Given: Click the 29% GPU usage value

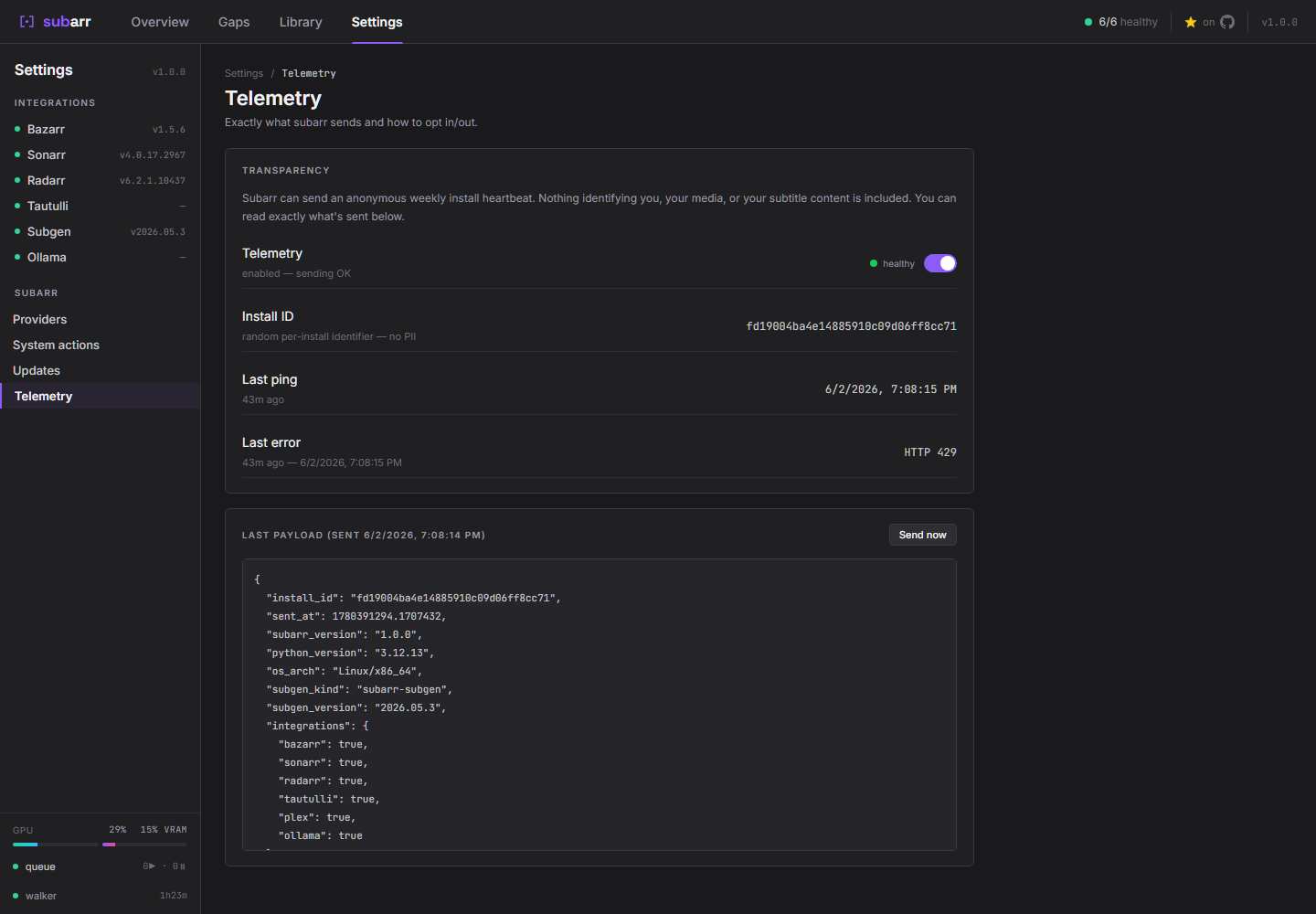Looking at the screenshot, I should click(118, 830).
